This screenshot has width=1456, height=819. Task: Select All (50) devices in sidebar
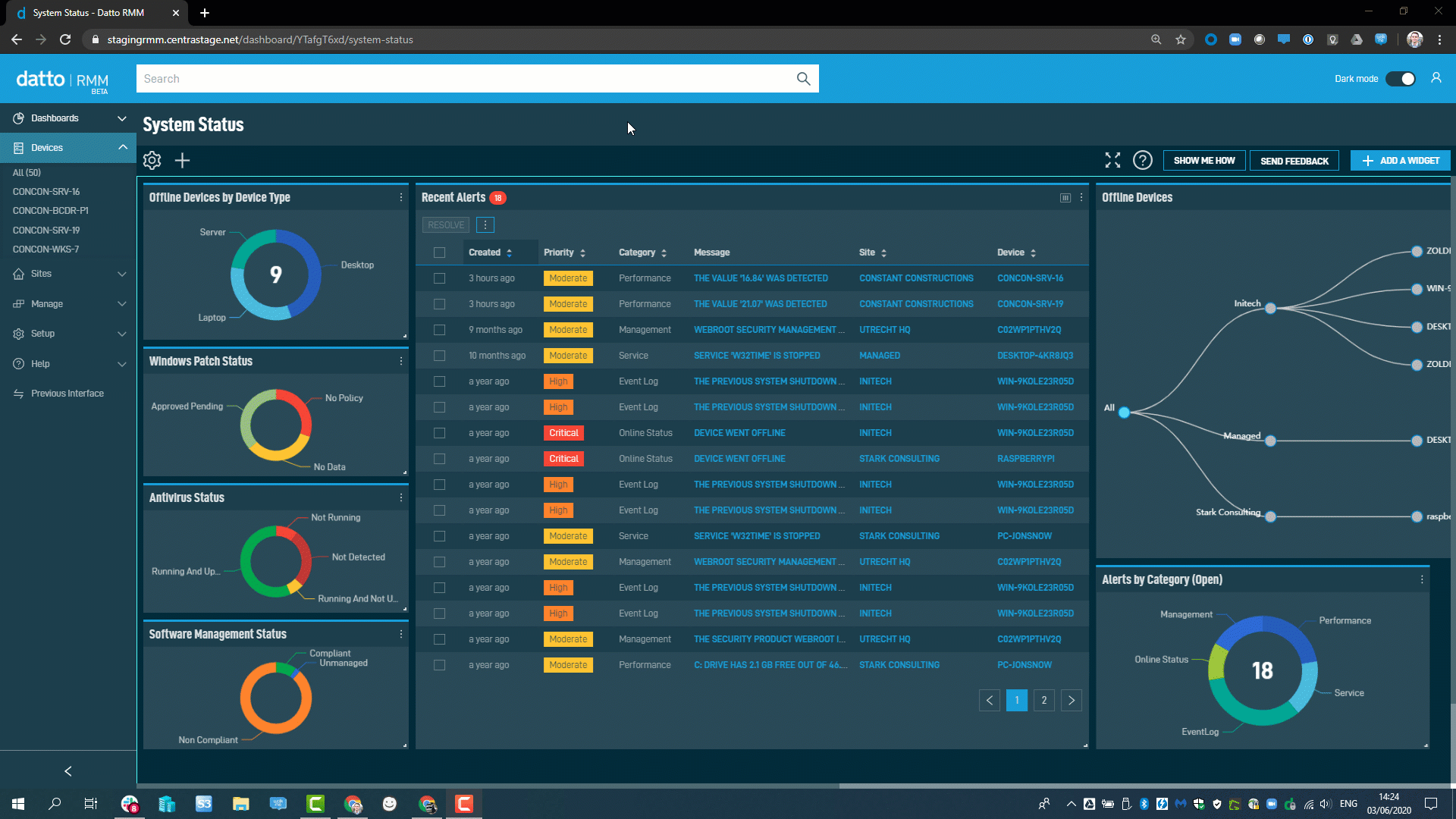pos(27,173)
